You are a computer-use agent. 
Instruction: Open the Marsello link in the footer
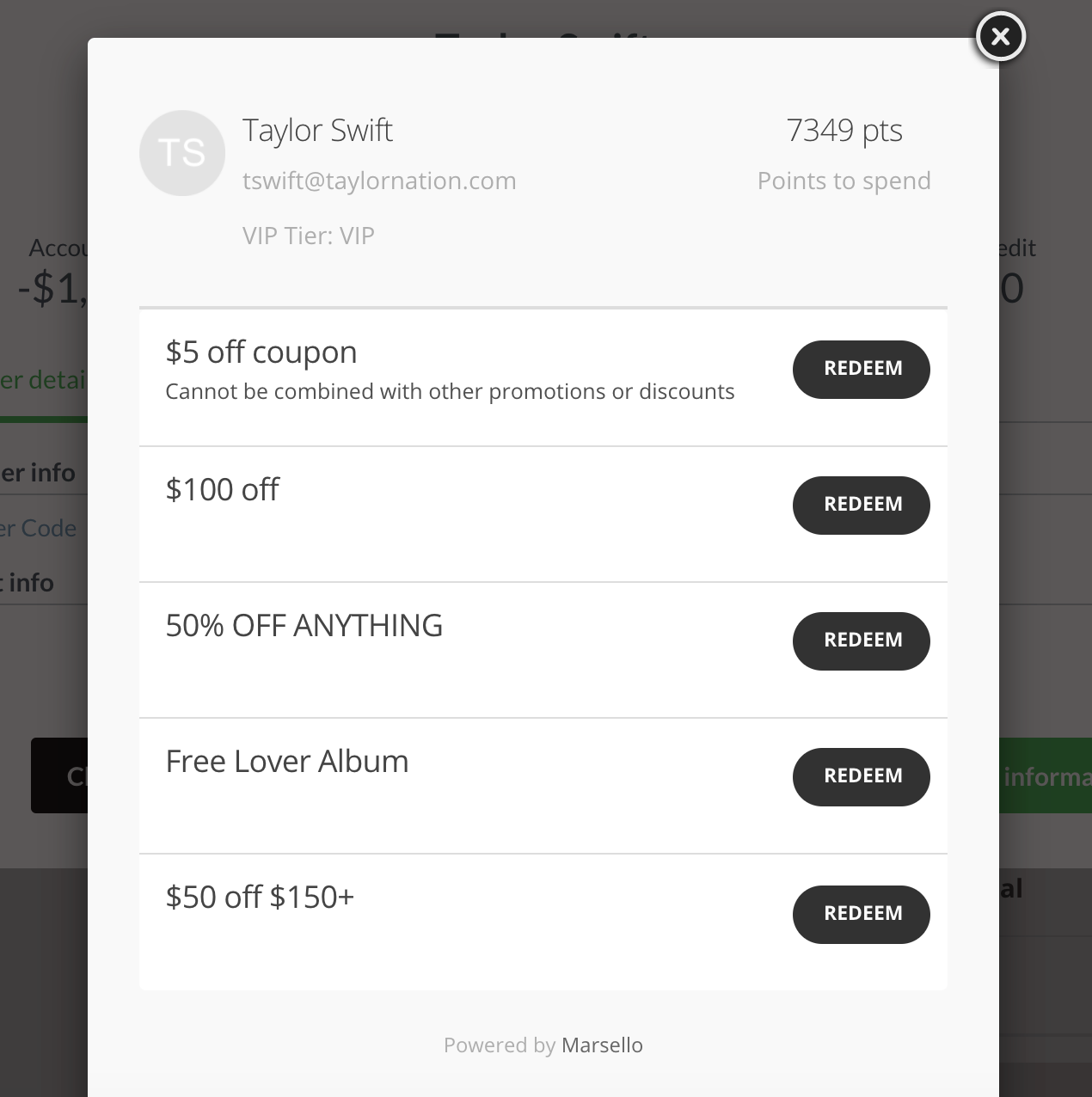[x=602, y=1045]
